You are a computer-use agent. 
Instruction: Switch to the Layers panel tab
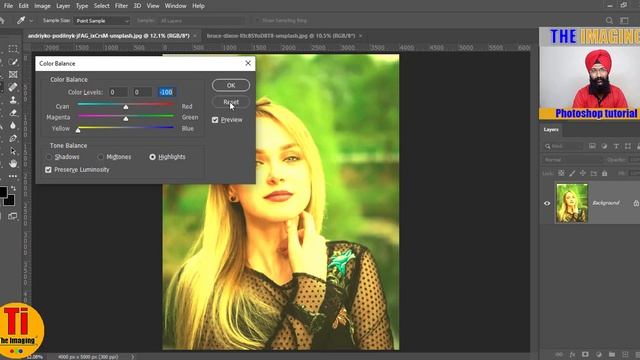[551, 129]
